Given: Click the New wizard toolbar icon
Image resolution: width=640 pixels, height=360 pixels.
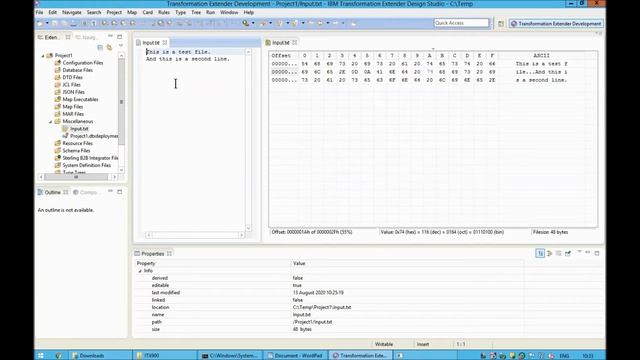Looking at the screenshot, I should pyautogui.click(x=40, y=23).
